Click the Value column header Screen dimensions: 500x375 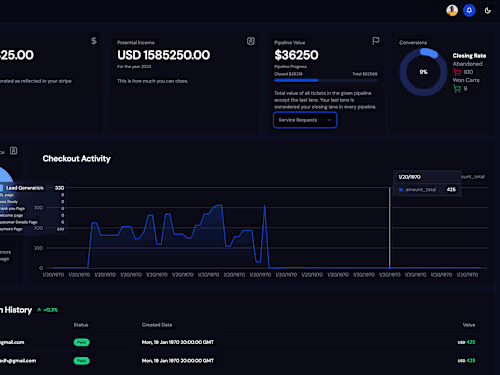tap(469, 325)
